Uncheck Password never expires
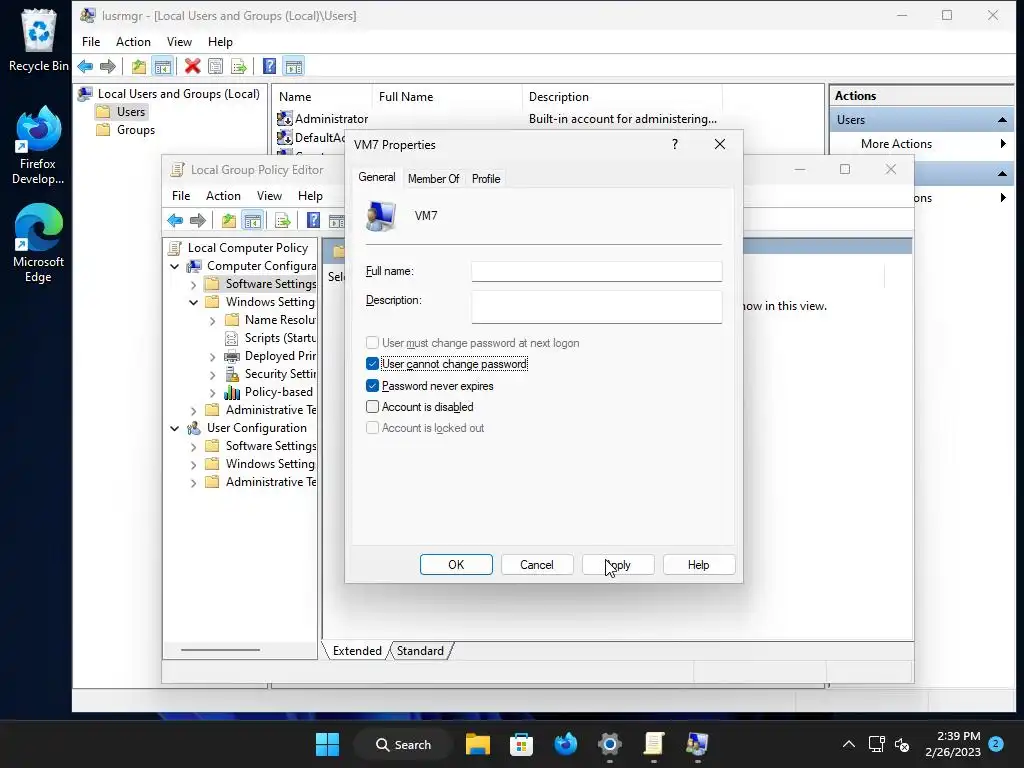 click(x=372, y=386)
